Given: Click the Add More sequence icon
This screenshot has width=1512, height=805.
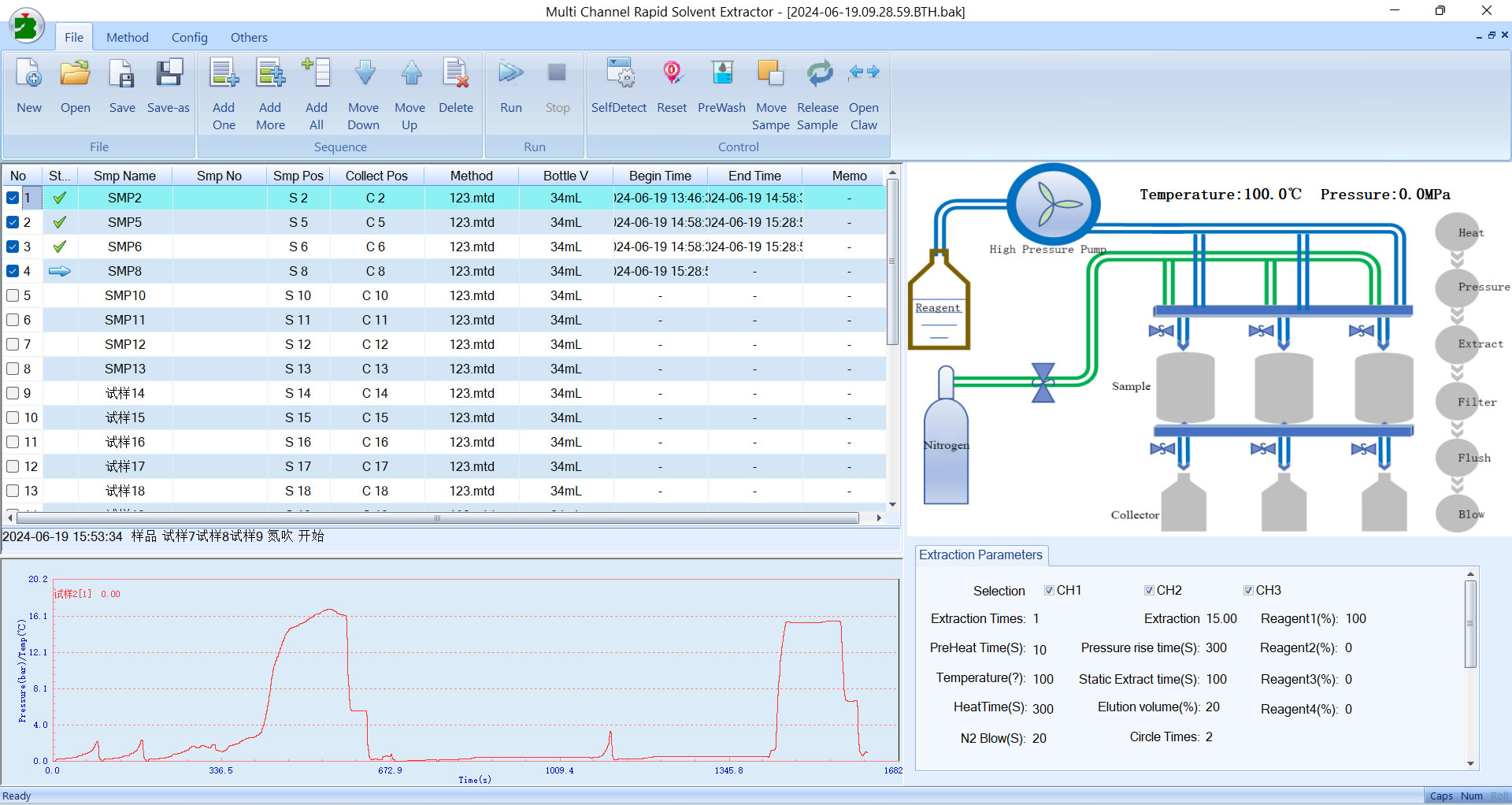Looking at the screenshot, I should coord(270,73).
